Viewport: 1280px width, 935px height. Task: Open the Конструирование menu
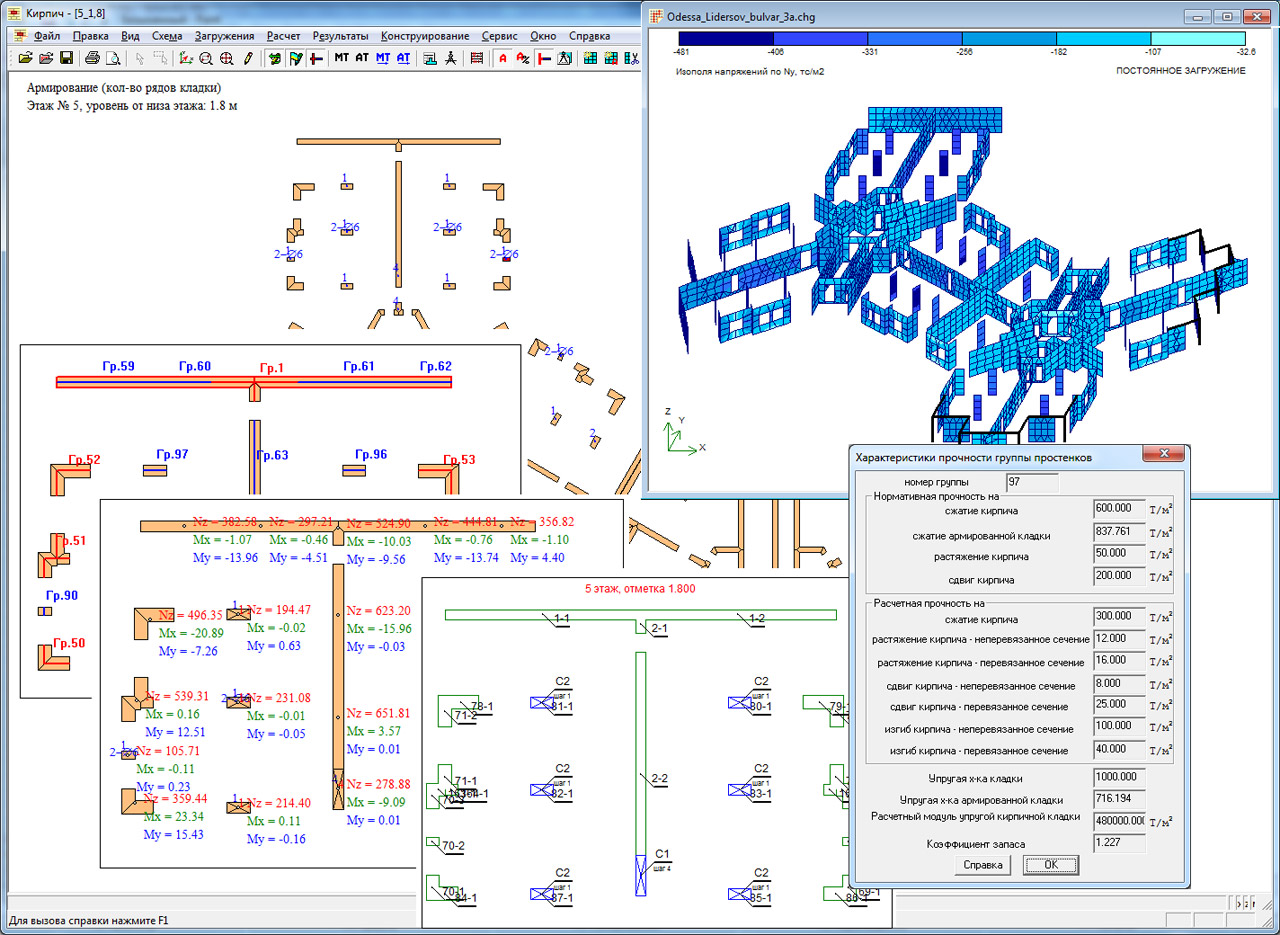click(425, 35)
